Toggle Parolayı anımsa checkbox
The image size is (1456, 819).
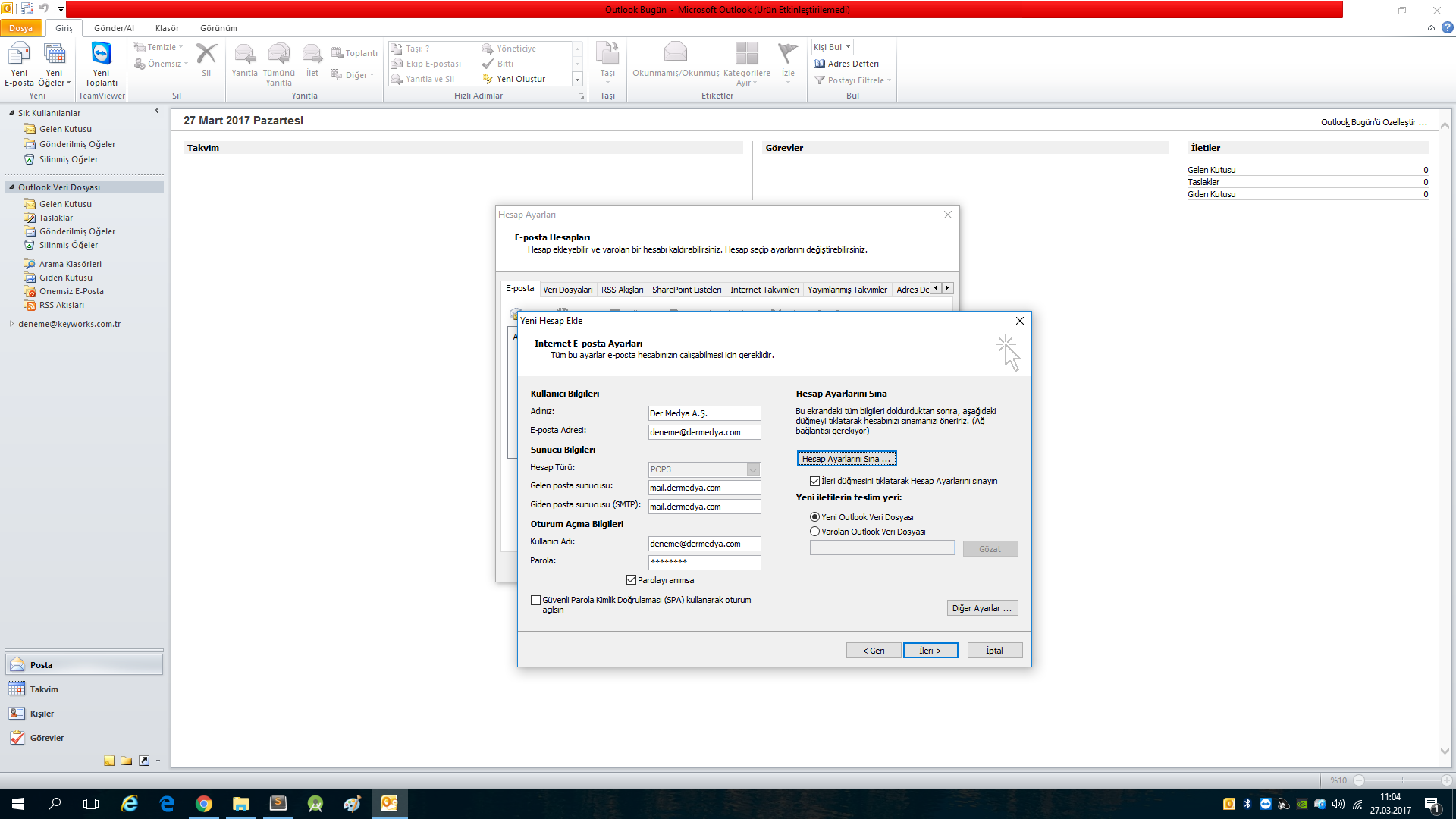tap(631, 580)
